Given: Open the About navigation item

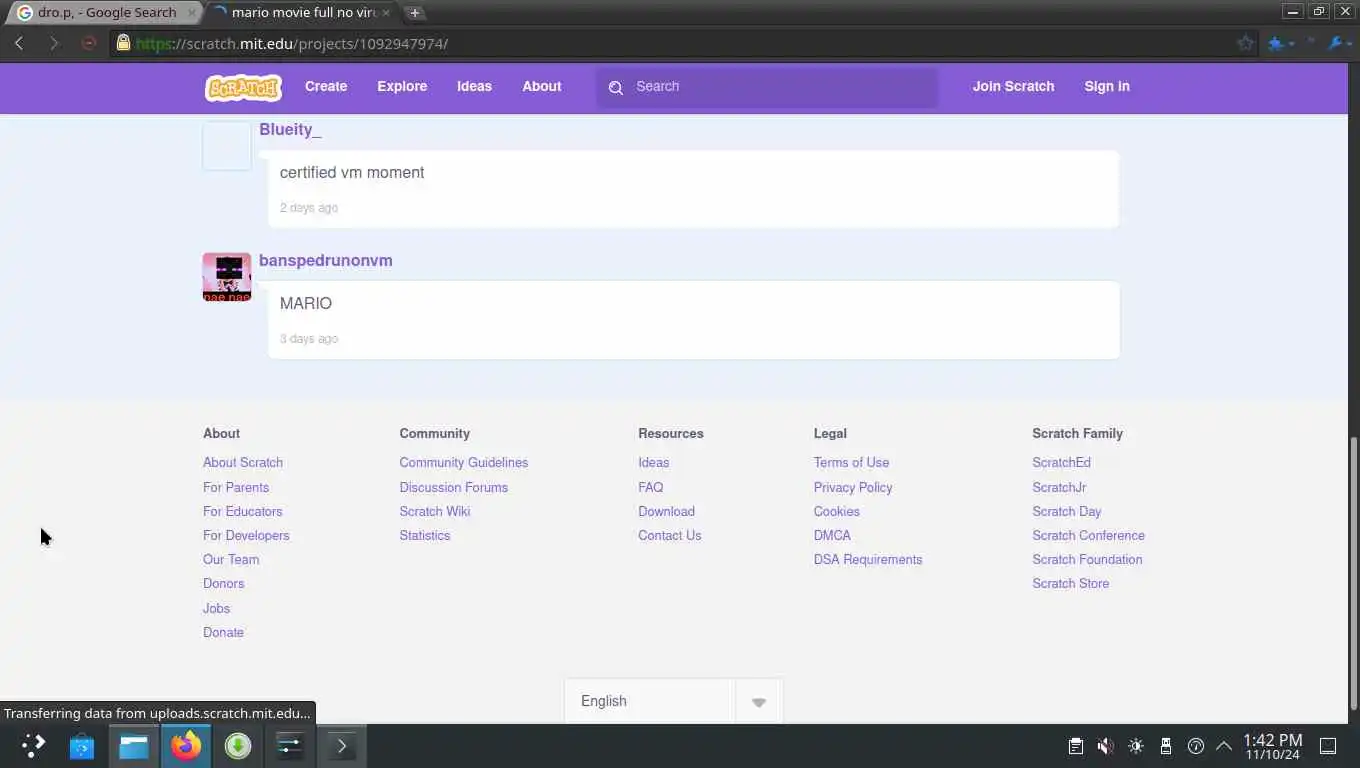Looking at the screenshot, I should click(x=542, y=87).
